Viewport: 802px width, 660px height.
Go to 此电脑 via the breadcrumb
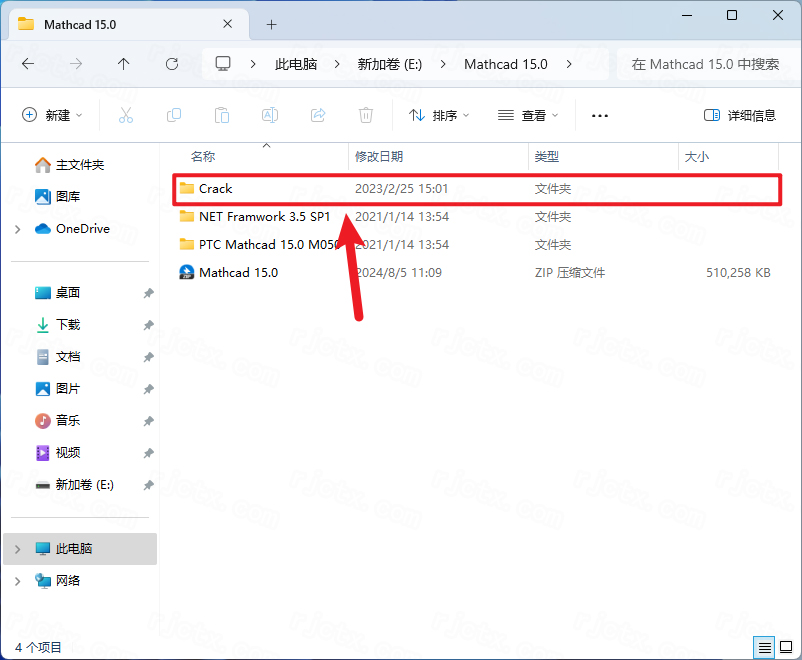coord(295,63)
